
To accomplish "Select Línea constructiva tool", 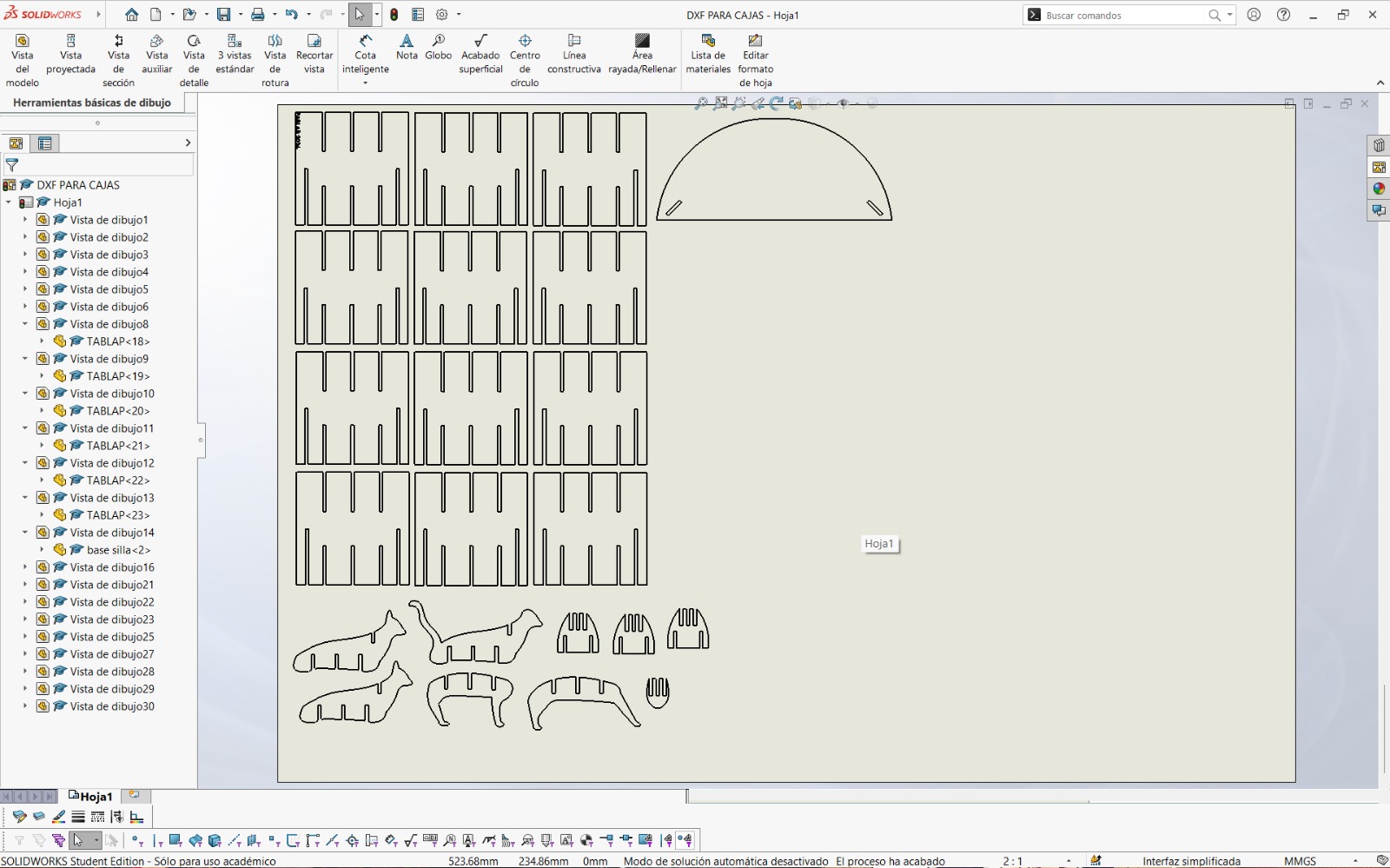I will point(573,54).
